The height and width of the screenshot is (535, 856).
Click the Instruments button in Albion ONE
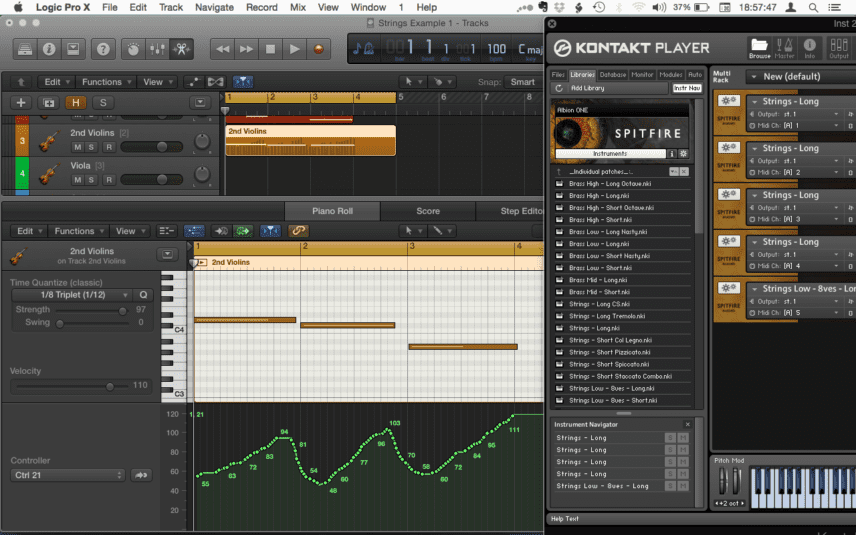pos(610,154)
